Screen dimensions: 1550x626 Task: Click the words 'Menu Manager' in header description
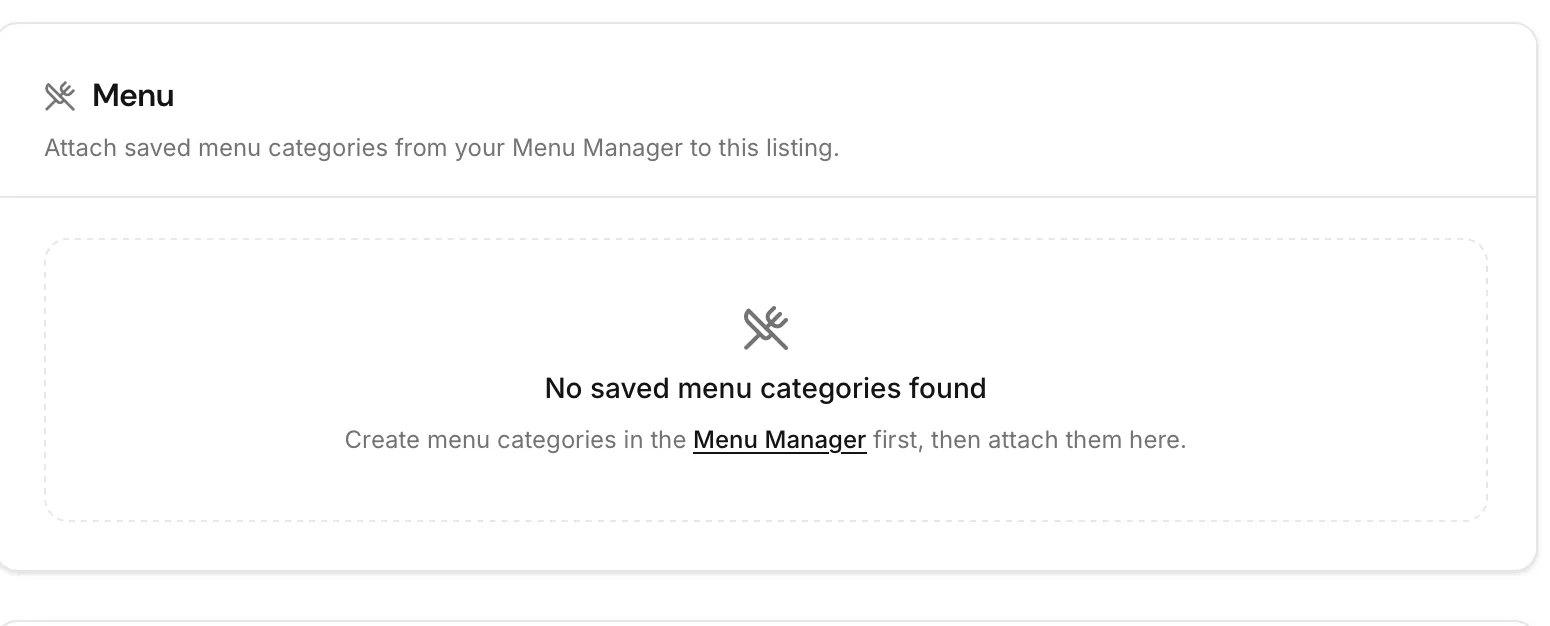[598, 148]
